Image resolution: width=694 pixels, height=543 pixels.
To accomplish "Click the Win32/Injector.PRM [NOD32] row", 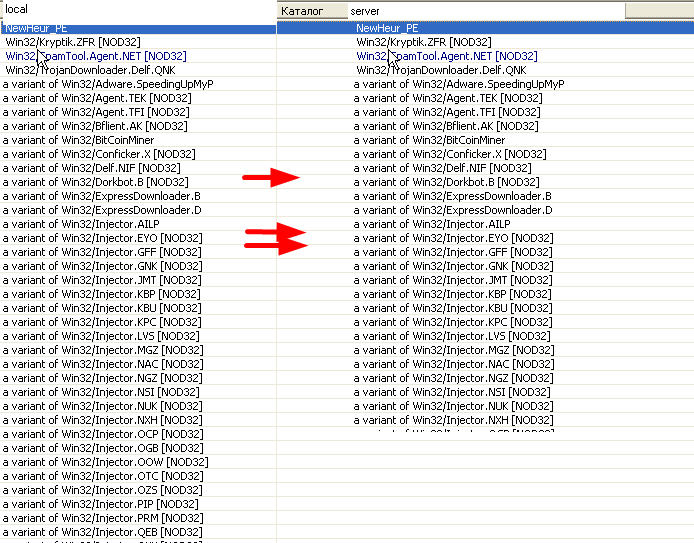I will coord(103,519).
